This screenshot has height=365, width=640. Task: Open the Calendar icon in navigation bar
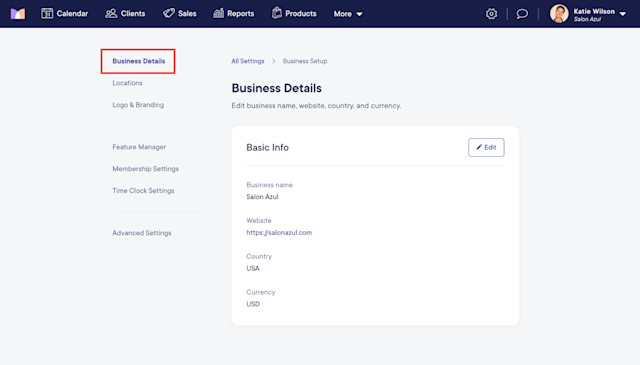click(47, 13)
